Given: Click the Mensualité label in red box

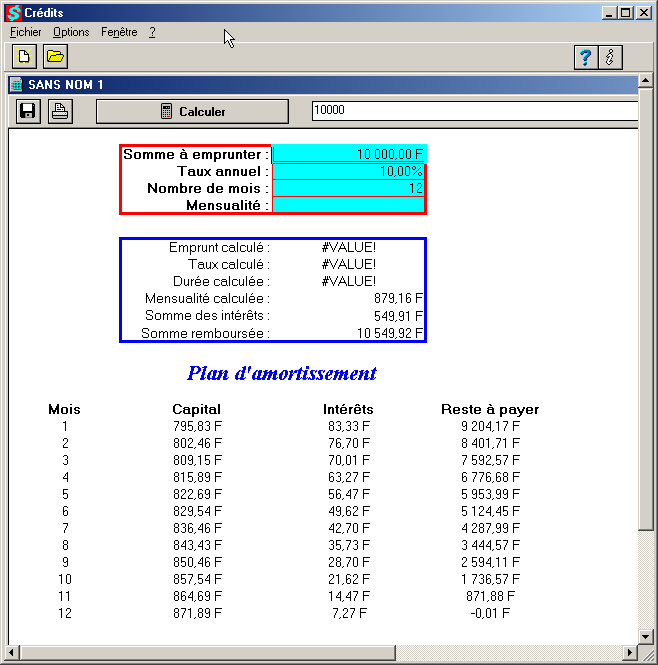Looking at the screenshot, I should (227, 205).
